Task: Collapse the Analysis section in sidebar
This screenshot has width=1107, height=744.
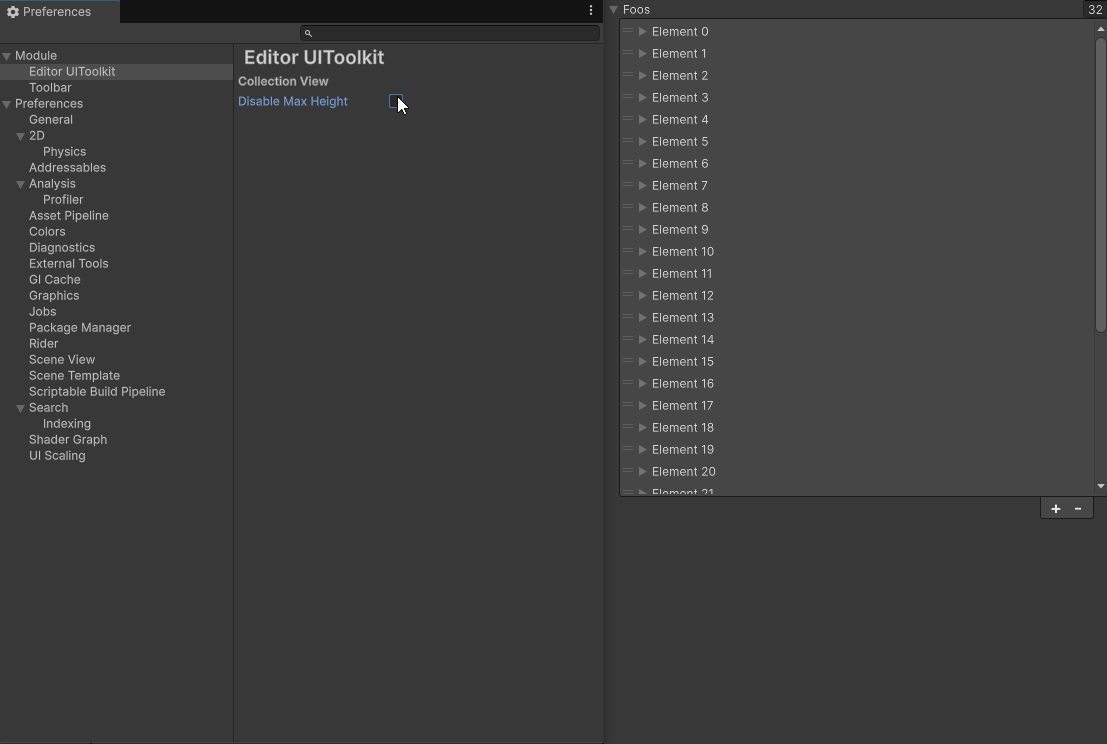Action: (20, 184)
